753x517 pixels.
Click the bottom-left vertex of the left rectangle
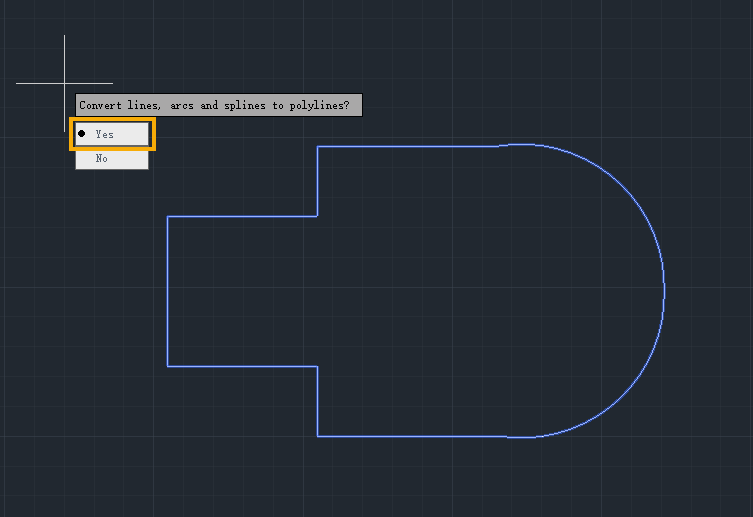(168, 366)
